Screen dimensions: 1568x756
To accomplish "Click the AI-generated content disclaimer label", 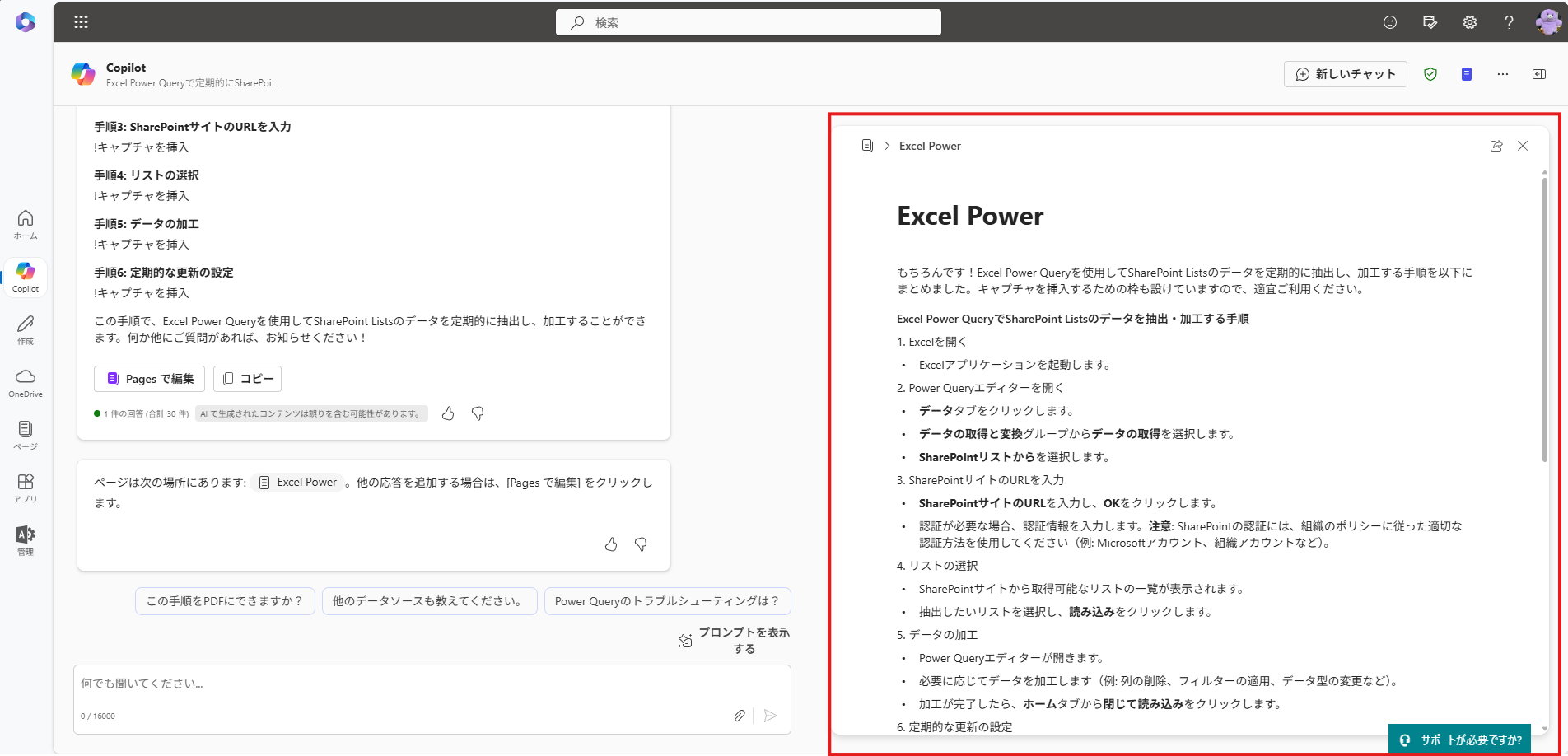I will (311, 413).
